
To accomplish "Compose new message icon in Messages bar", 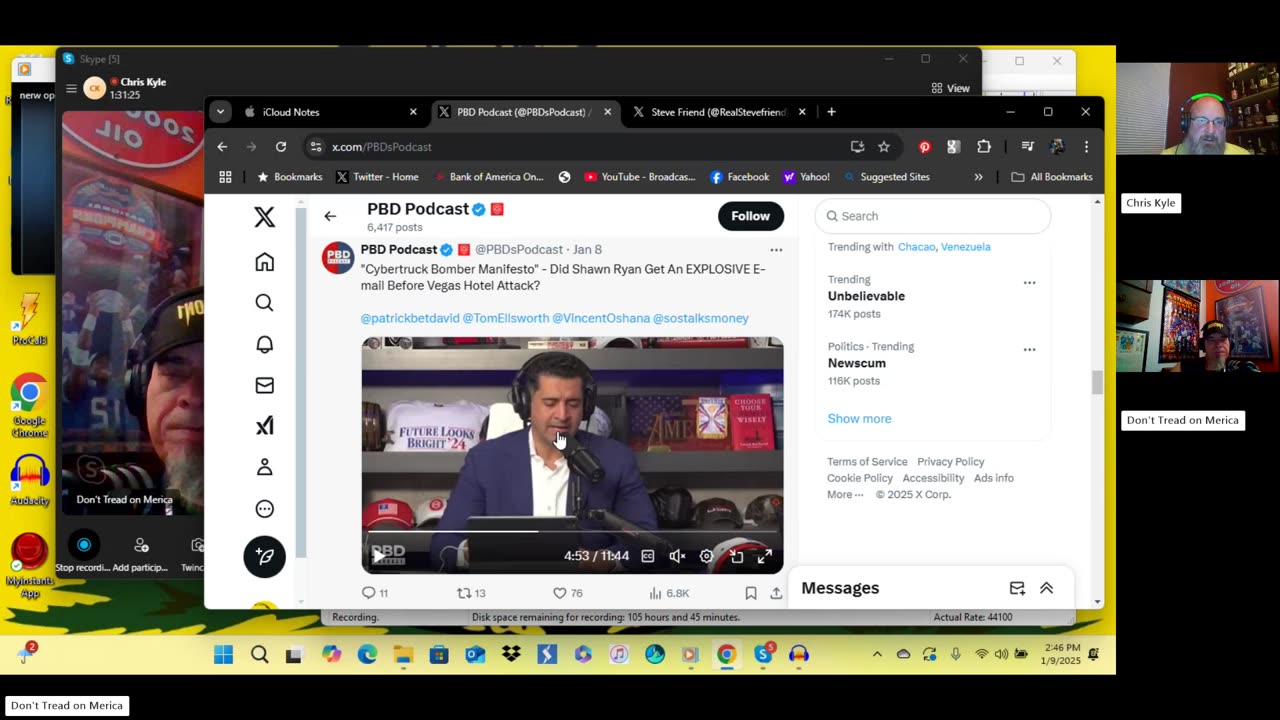I will coord(1017,588).
